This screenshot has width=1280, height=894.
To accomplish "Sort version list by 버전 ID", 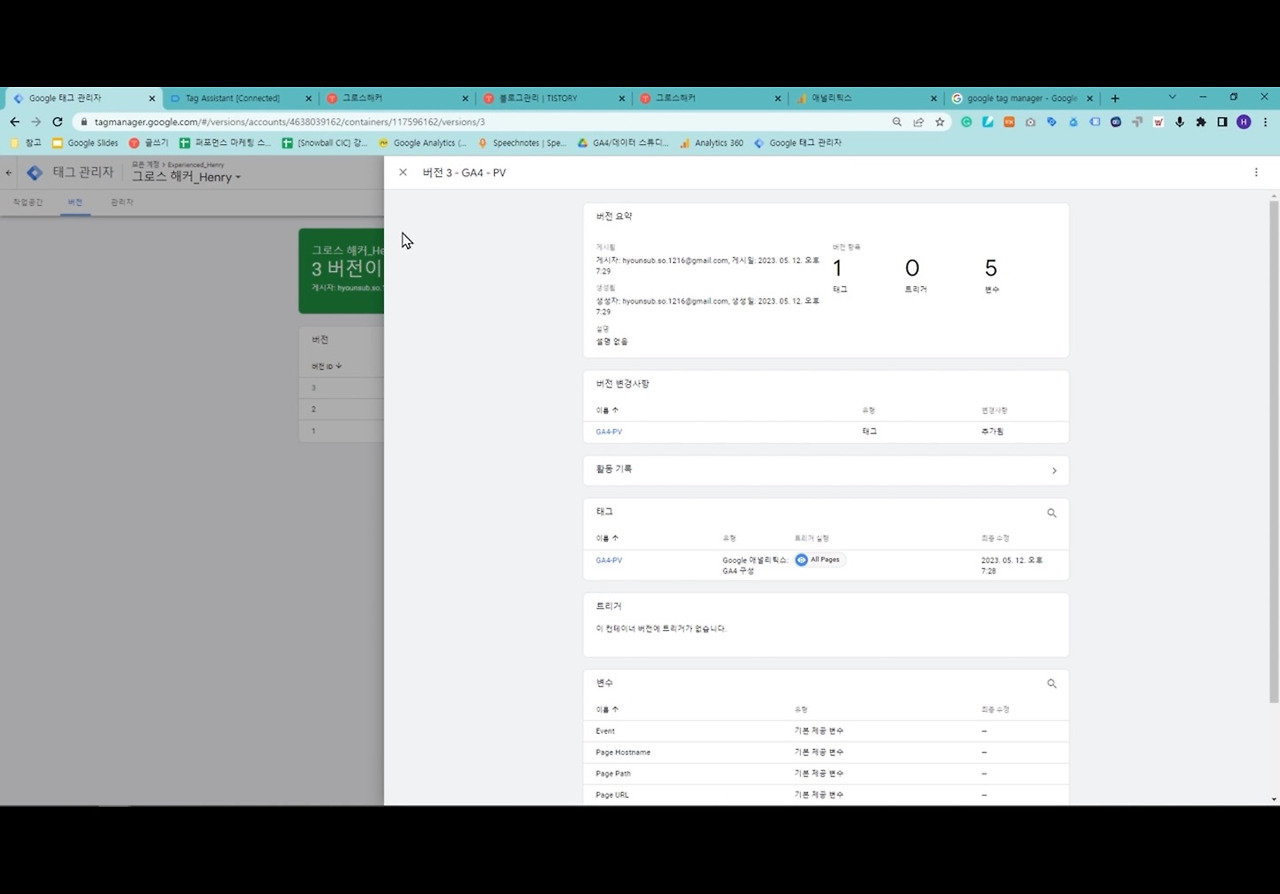I will pos(327,366).
